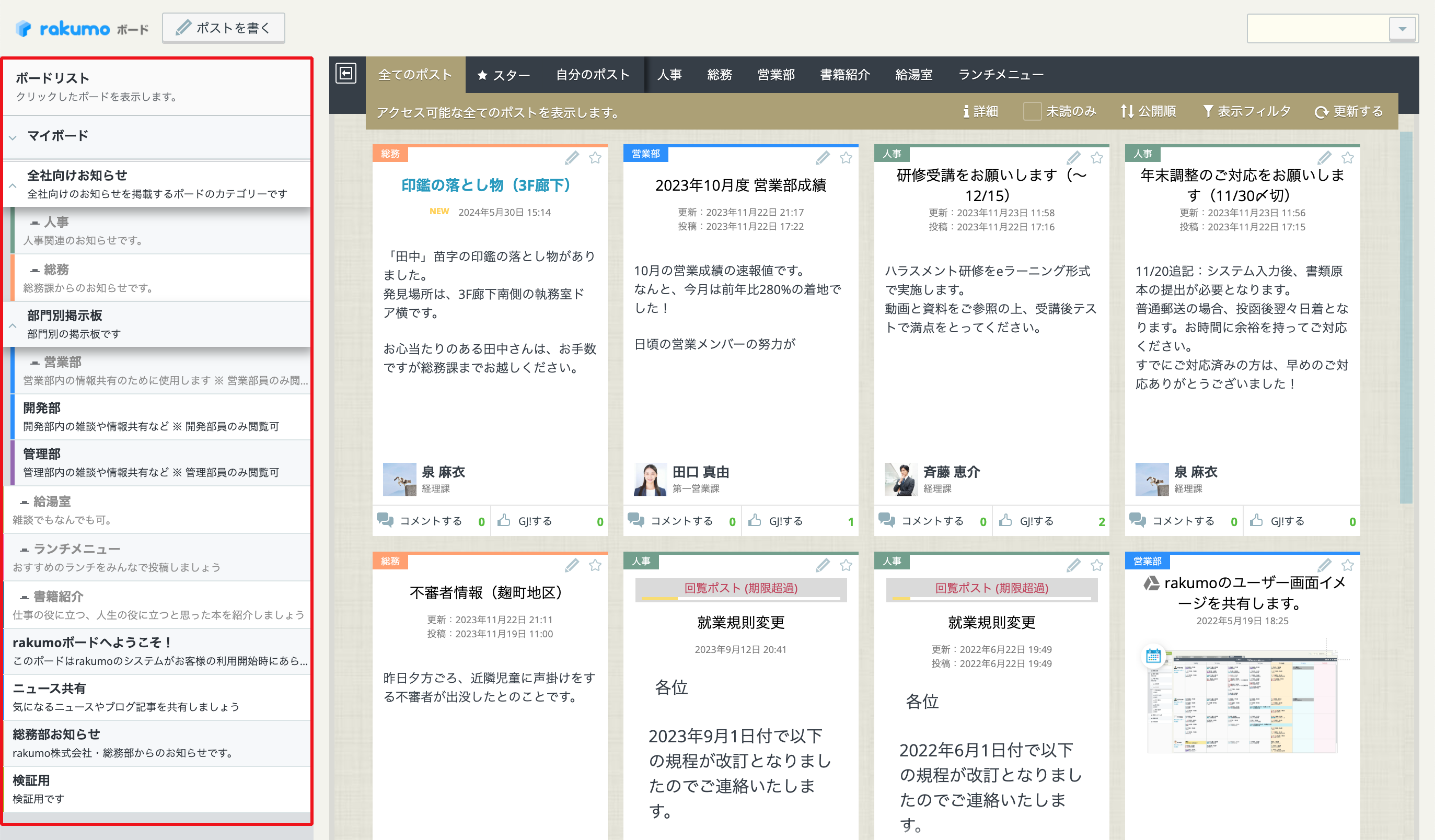Open the top-right dropdown arrow
This screenshot has width=1435, height=840.
1403,28
